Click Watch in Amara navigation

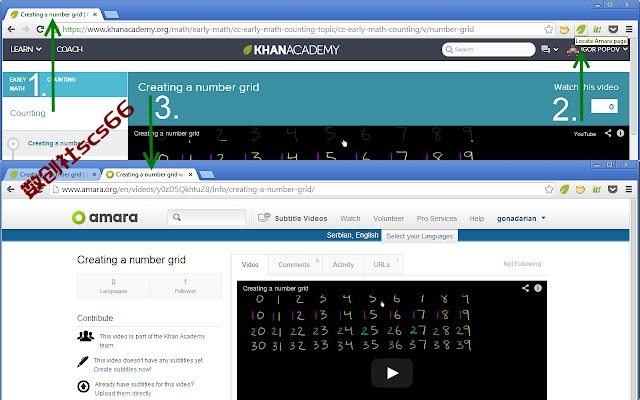point(350,218)
